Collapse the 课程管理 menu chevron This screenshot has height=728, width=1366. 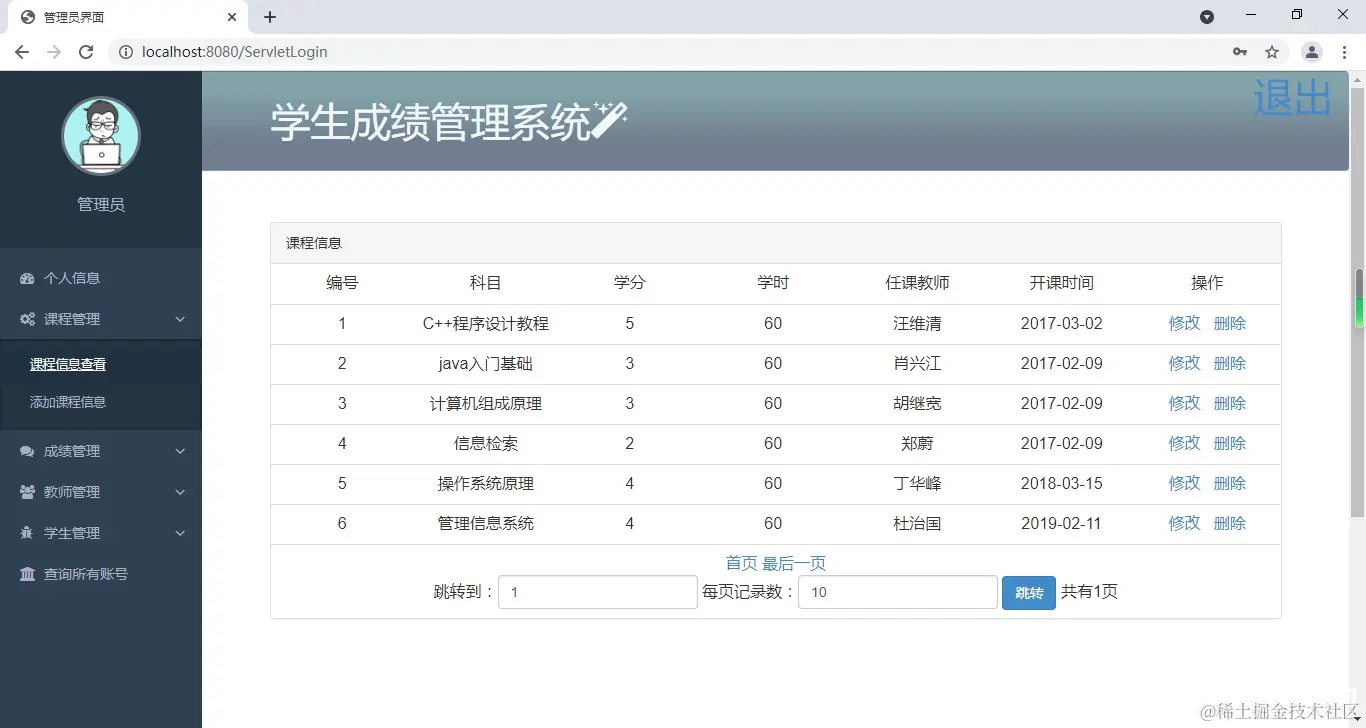click(180, 319)
